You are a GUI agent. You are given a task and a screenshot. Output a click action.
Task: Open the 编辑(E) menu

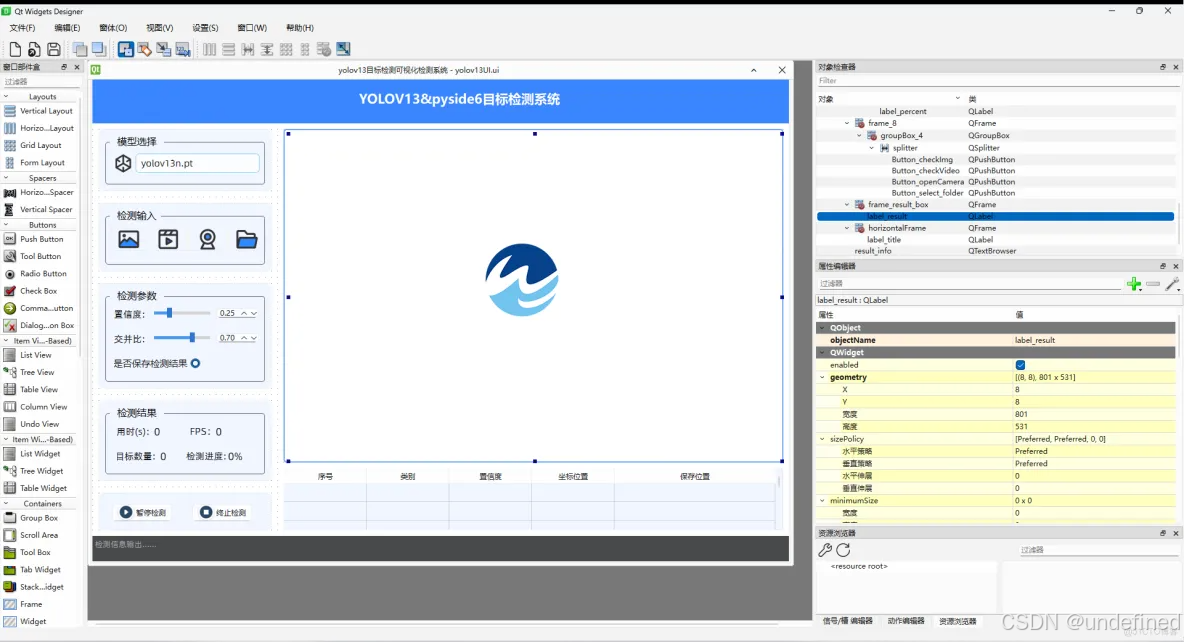click(67, 28)
